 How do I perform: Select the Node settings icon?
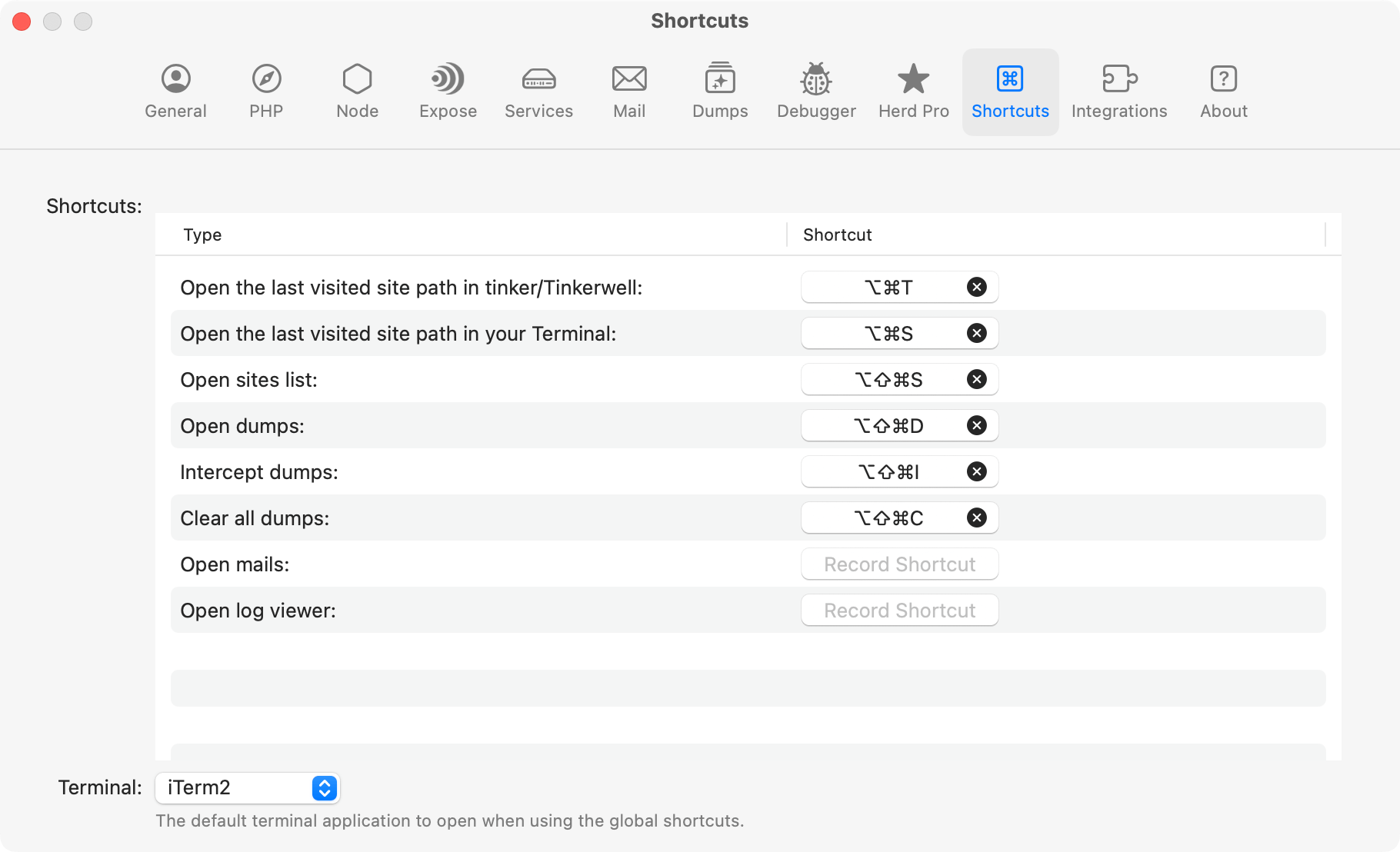356,90
